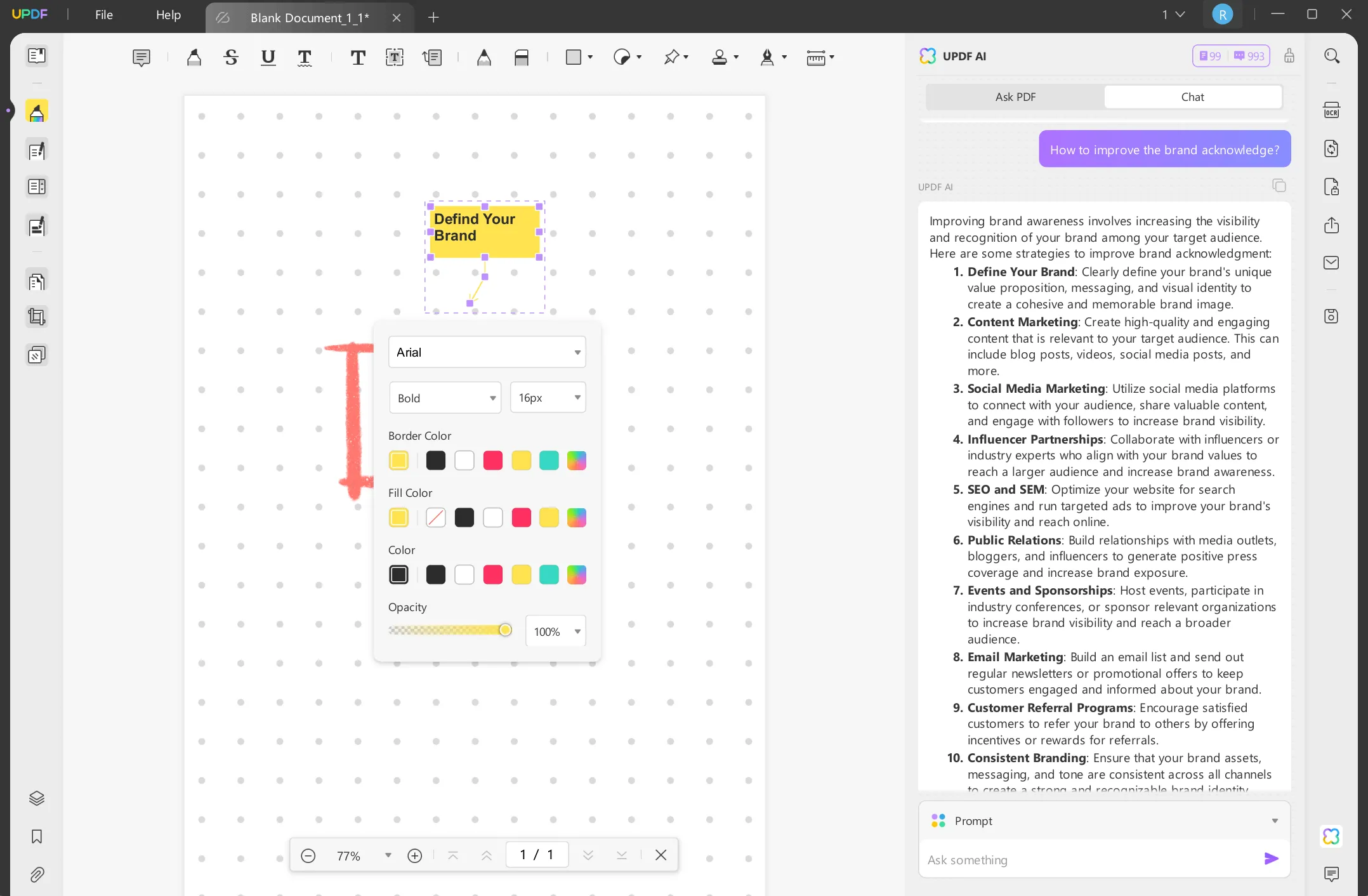Click the sticky note comment icon
Viewport: 1368px width, 896px height.
141,58
